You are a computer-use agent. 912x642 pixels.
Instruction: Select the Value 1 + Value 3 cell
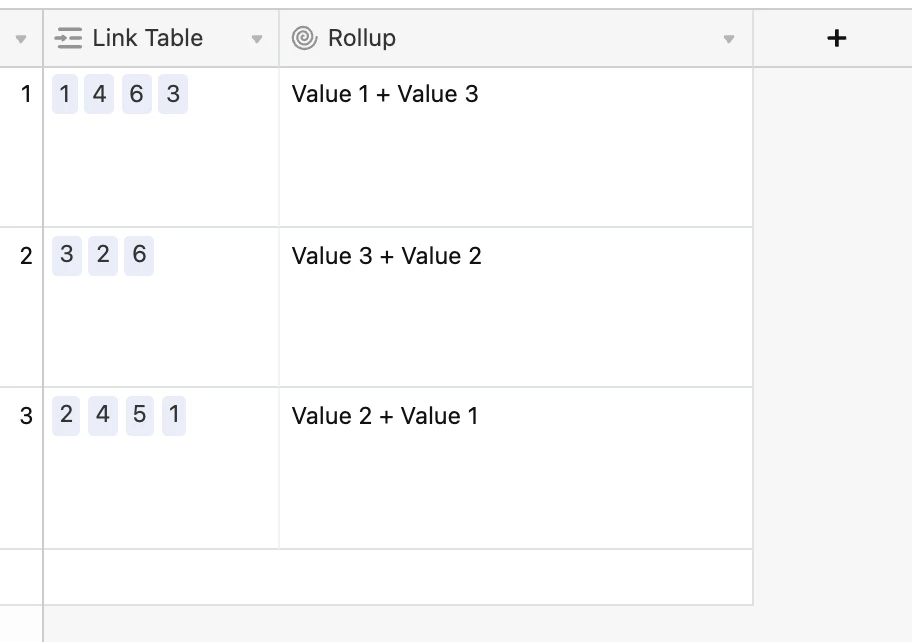coord(516,147)
